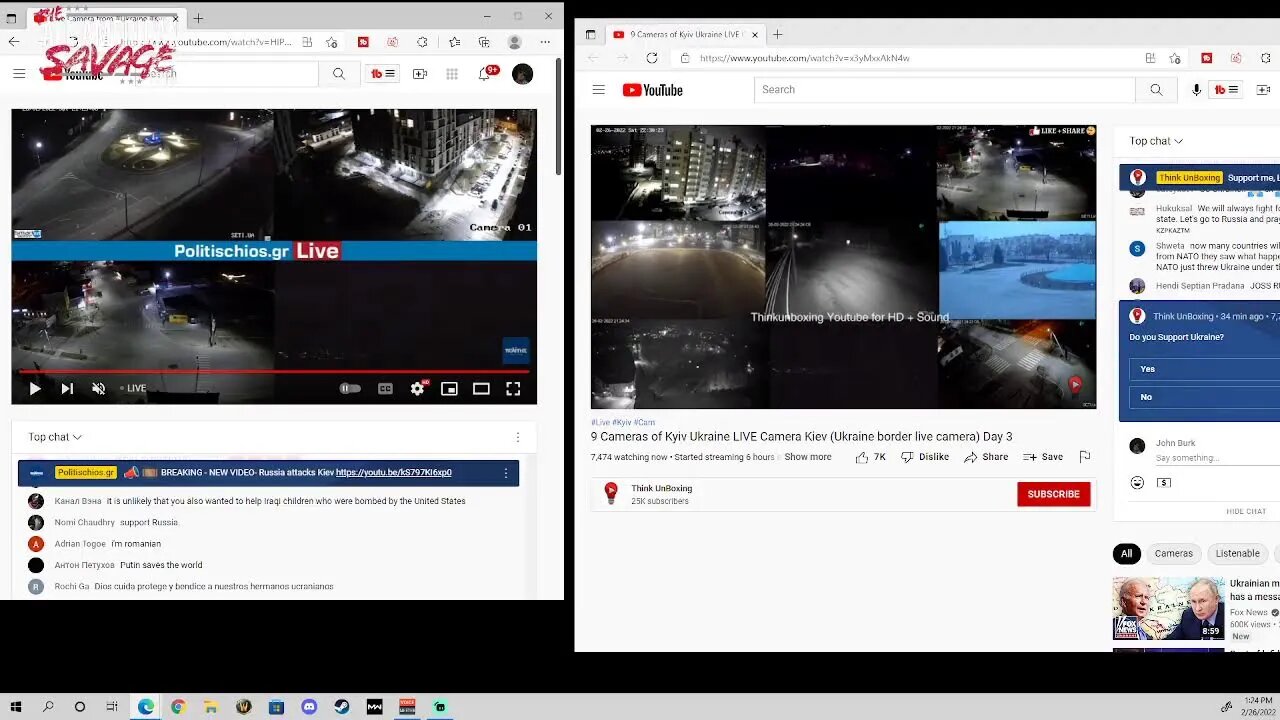Viewport: 1280px width, 720px height.
Task: Play the video in left window
Action: 34,389
